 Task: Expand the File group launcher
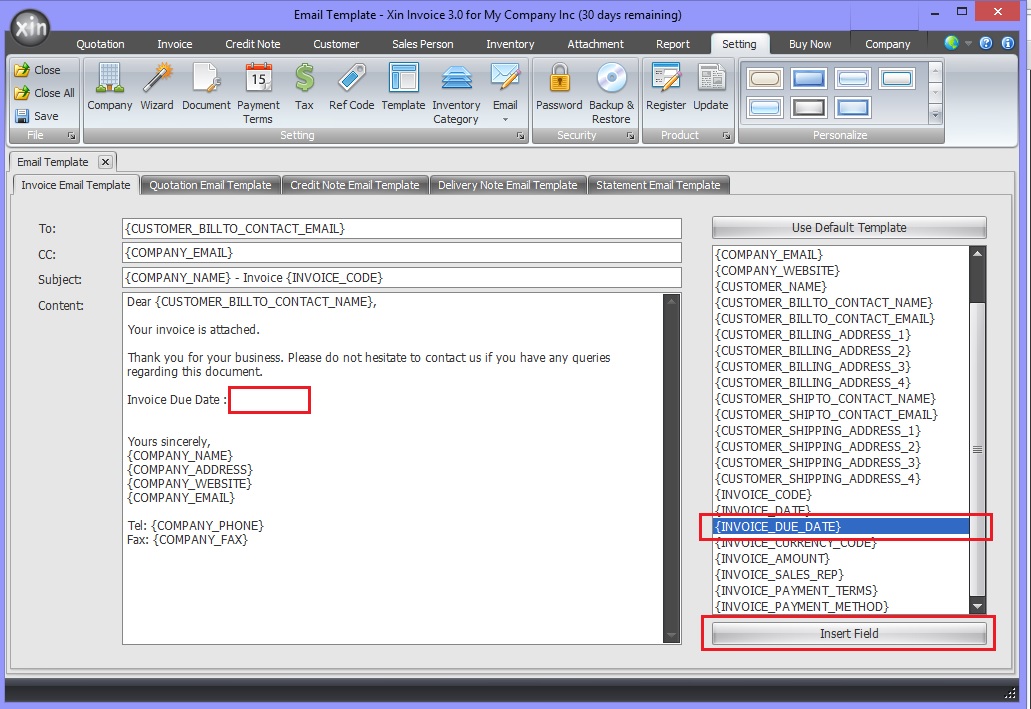(71, 135)
